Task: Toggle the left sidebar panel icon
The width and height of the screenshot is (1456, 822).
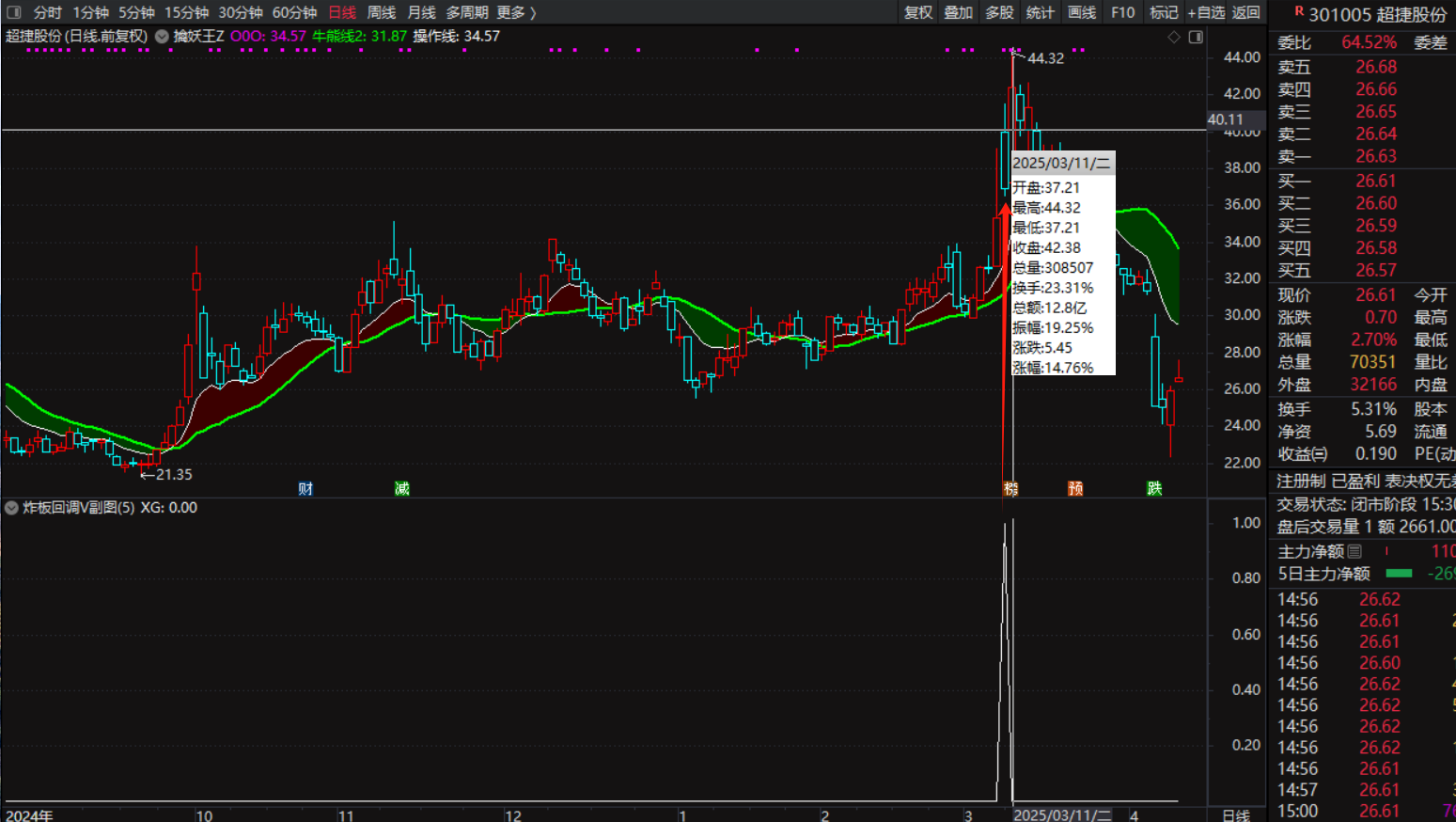Action: 13,12
